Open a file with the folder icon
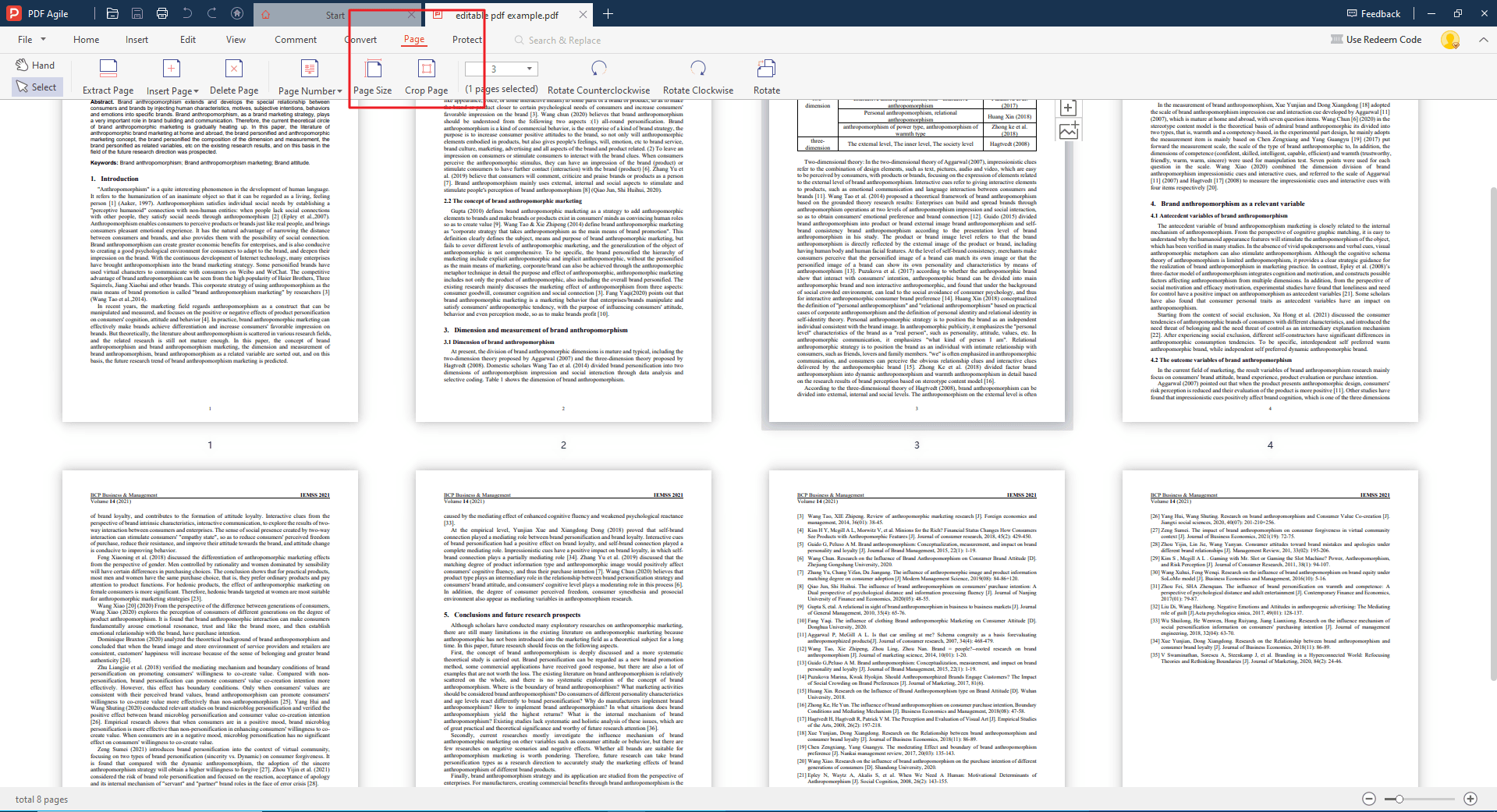The image size is (1497, 812). [112, 14]
